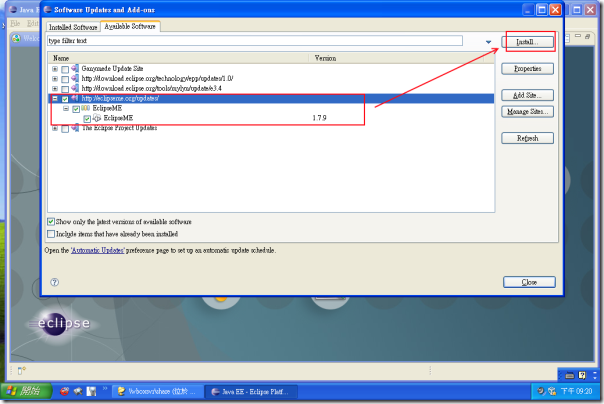Select the version 1.7.9 cell
604x404 pixels.
click(x=319, y=118)
